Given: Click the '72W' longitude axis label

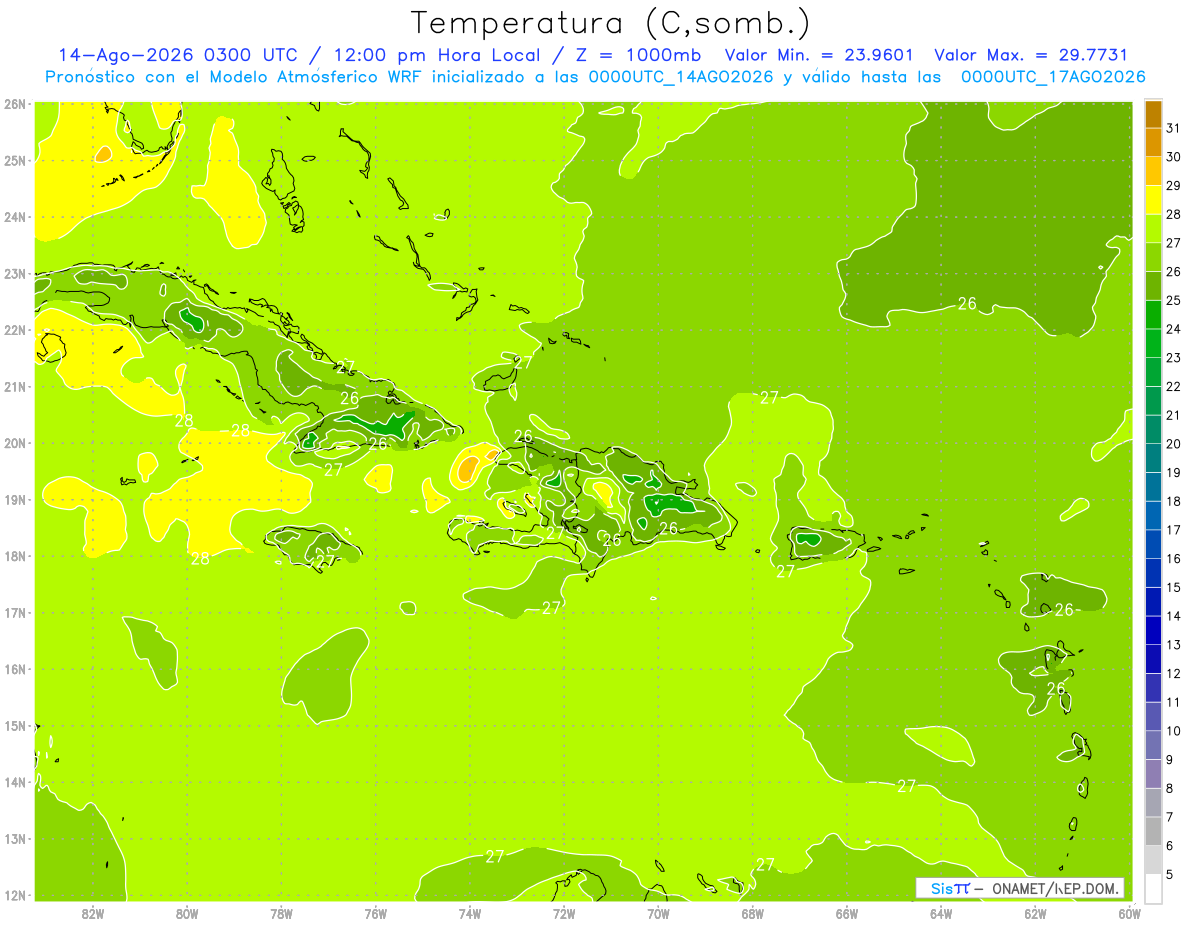Looking at the screenshot, I should (x=564, y=914).
